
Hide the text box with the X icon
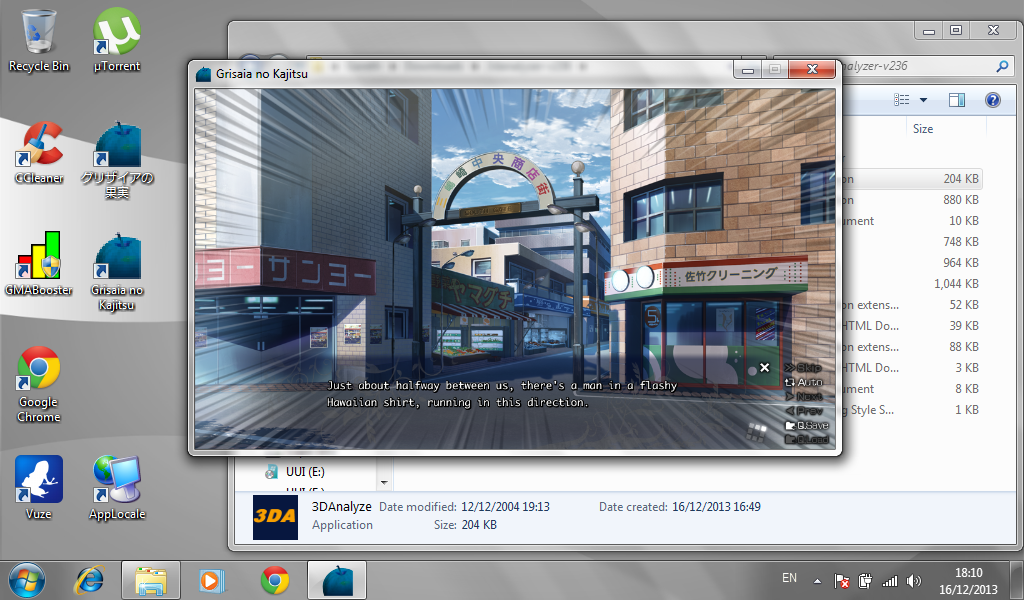point(765,368)
